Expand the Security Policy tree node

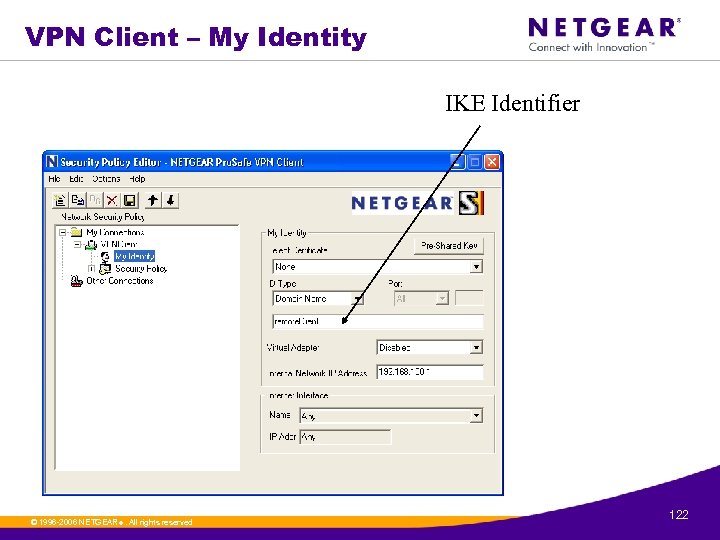91,269
